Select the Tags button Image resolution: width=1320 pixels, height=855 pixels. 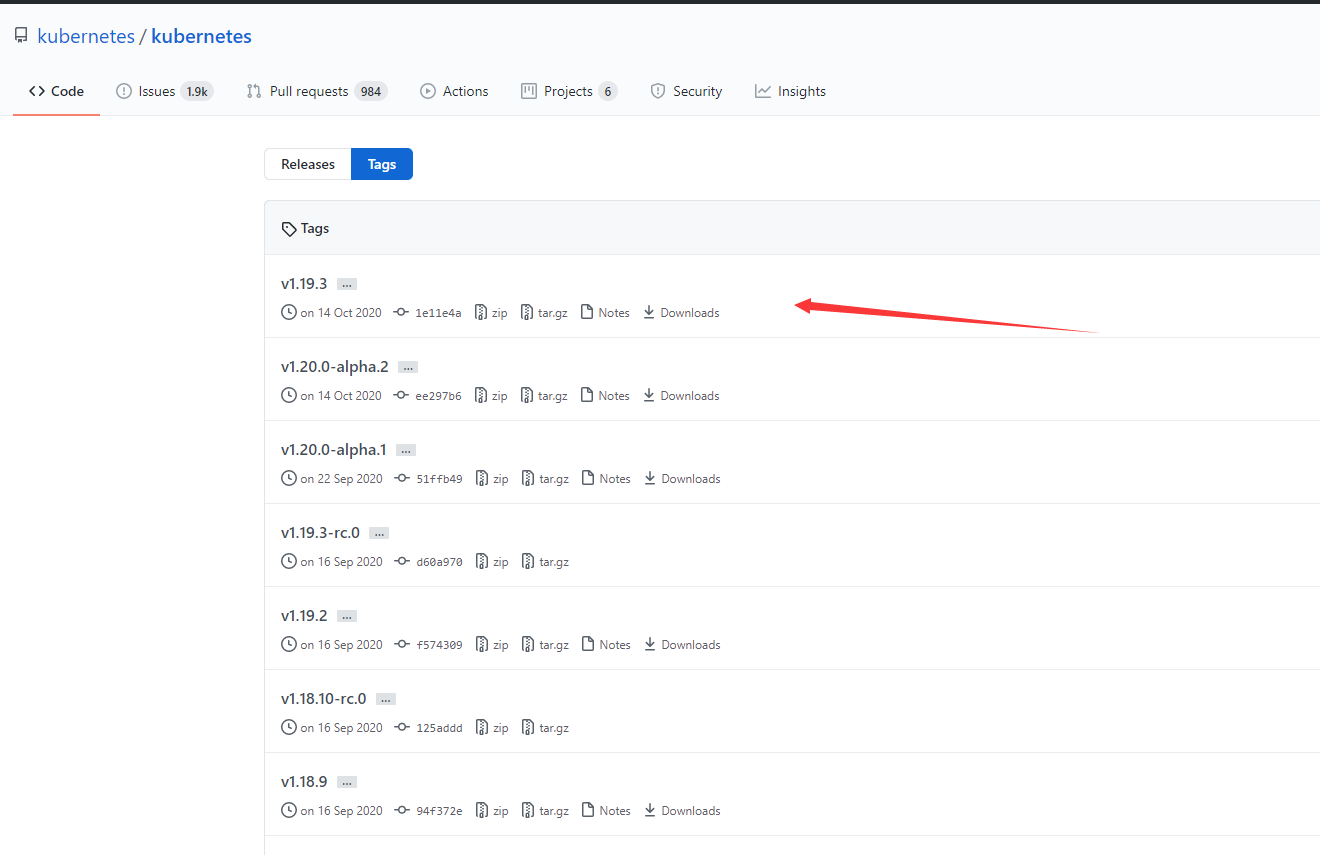[x=382, y=164]
